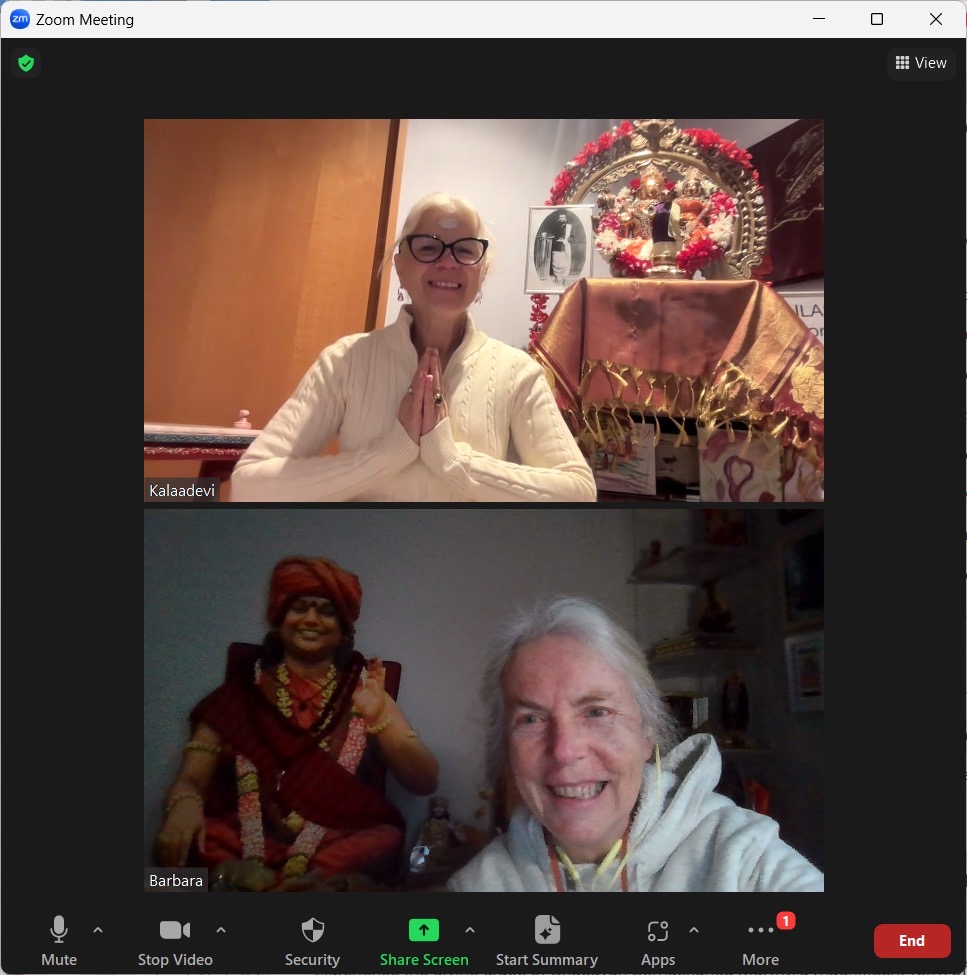Viewport: 967px width, 975px height.
Task: Click the Zoom logo in title bar
Action: point(19,19)
